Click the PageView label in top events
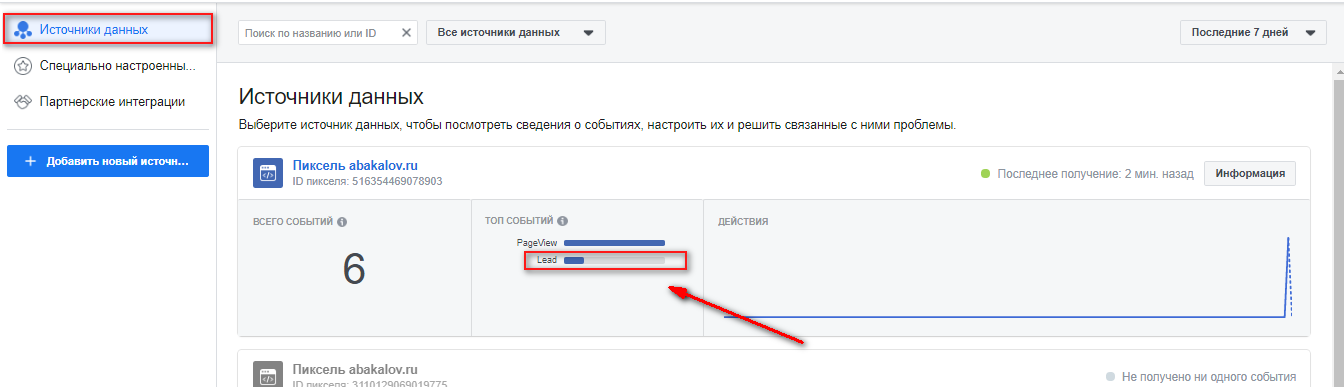The height and width of the screenshot is (387, 1344). [537, 243]
